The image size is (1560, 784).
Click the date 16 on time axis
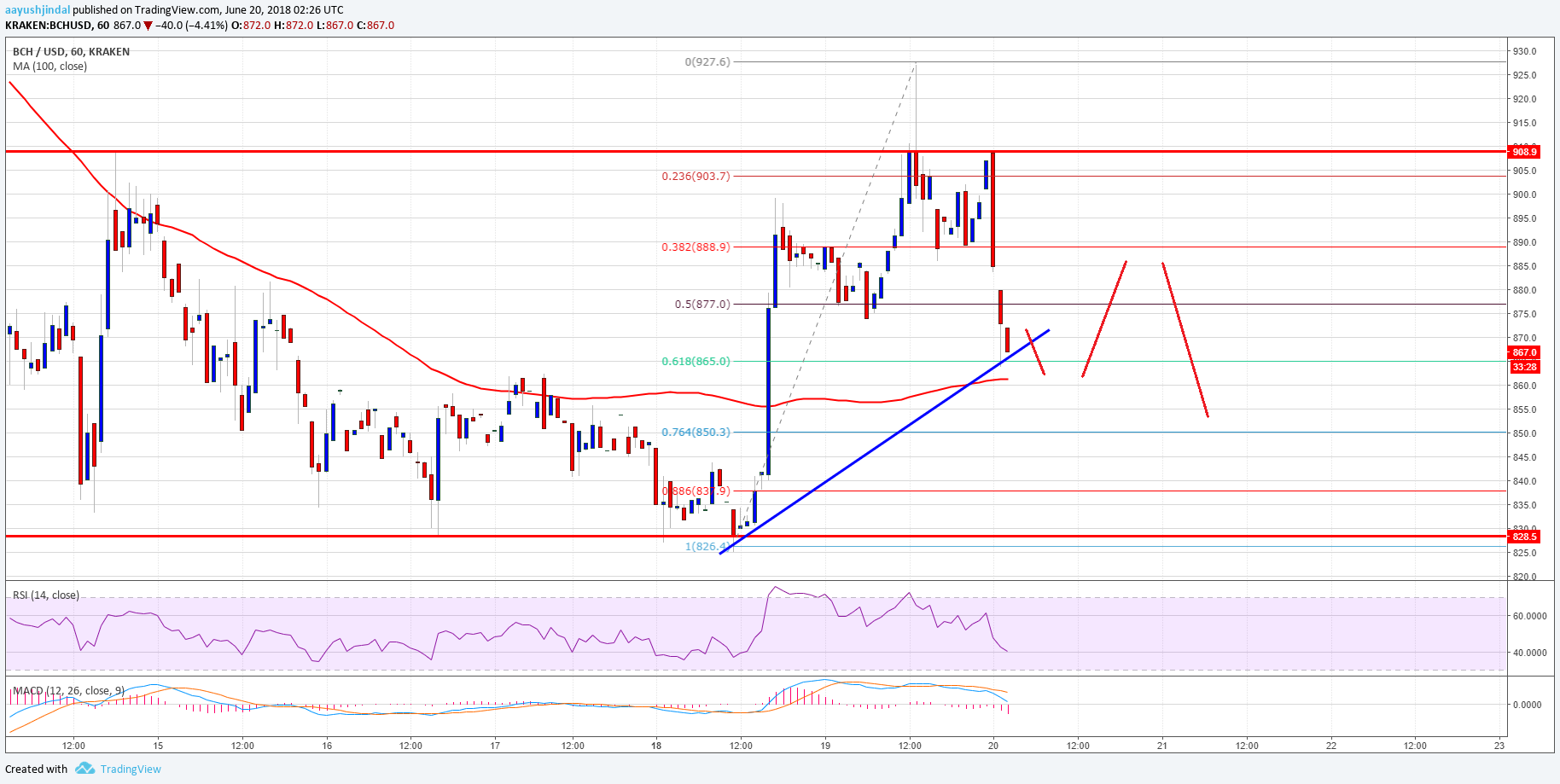point(327,746)
